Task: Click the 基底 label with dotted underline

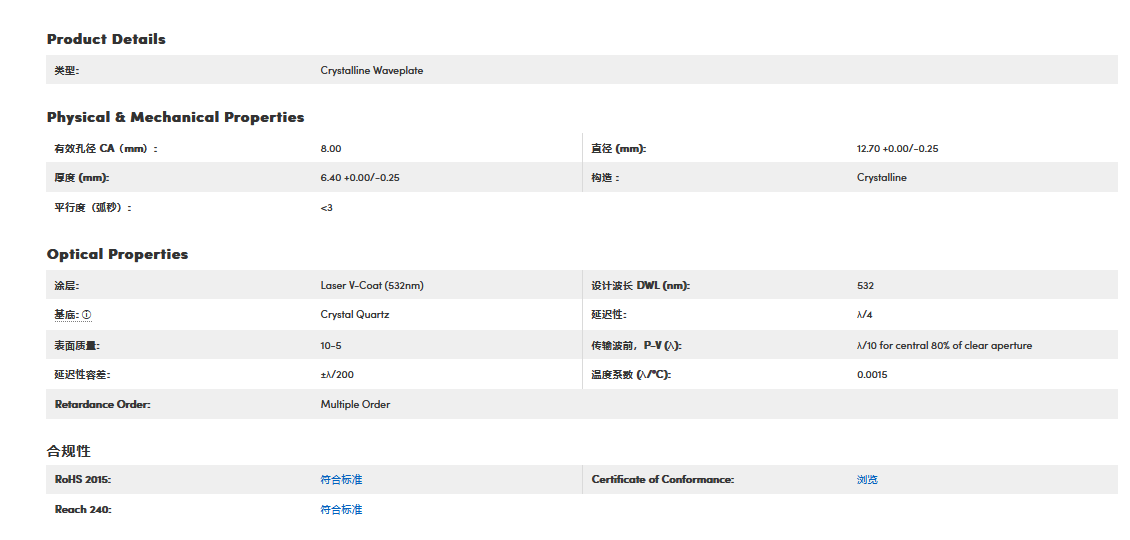Action: click(x=66, y=315)
